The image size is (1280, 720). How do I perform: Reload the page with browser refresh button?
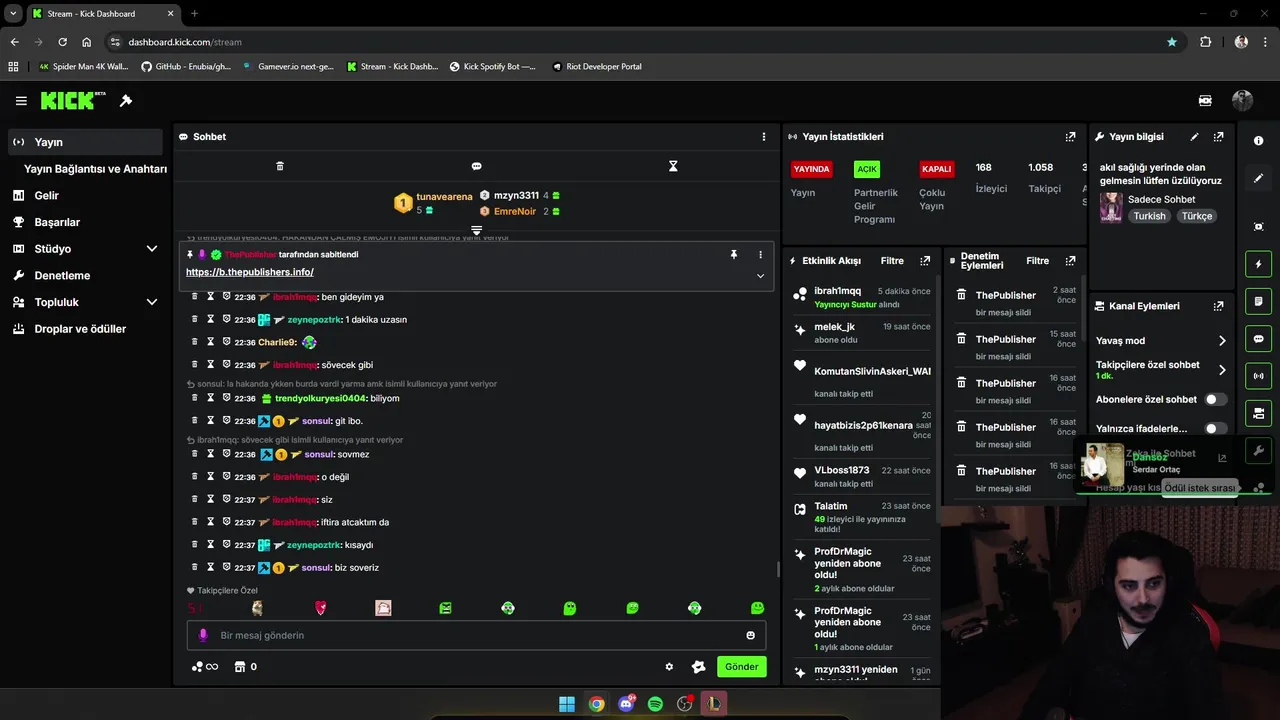62,42
